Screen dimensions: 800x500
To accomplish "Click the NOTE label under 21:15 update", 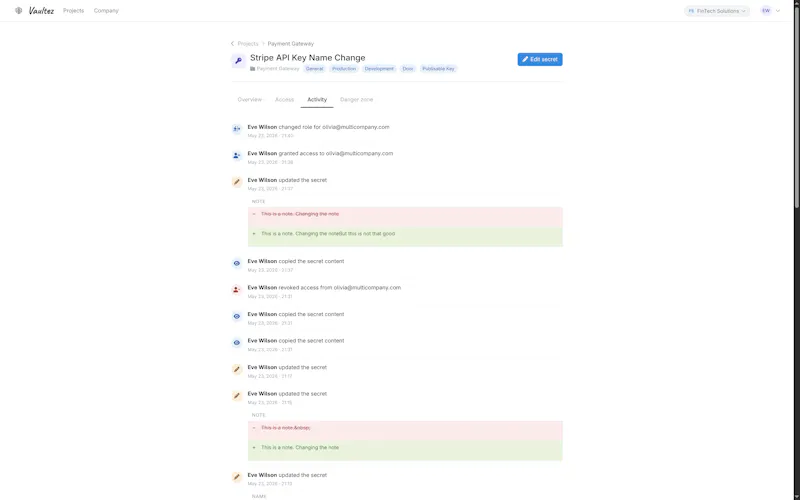I will [x=259, y=415].
